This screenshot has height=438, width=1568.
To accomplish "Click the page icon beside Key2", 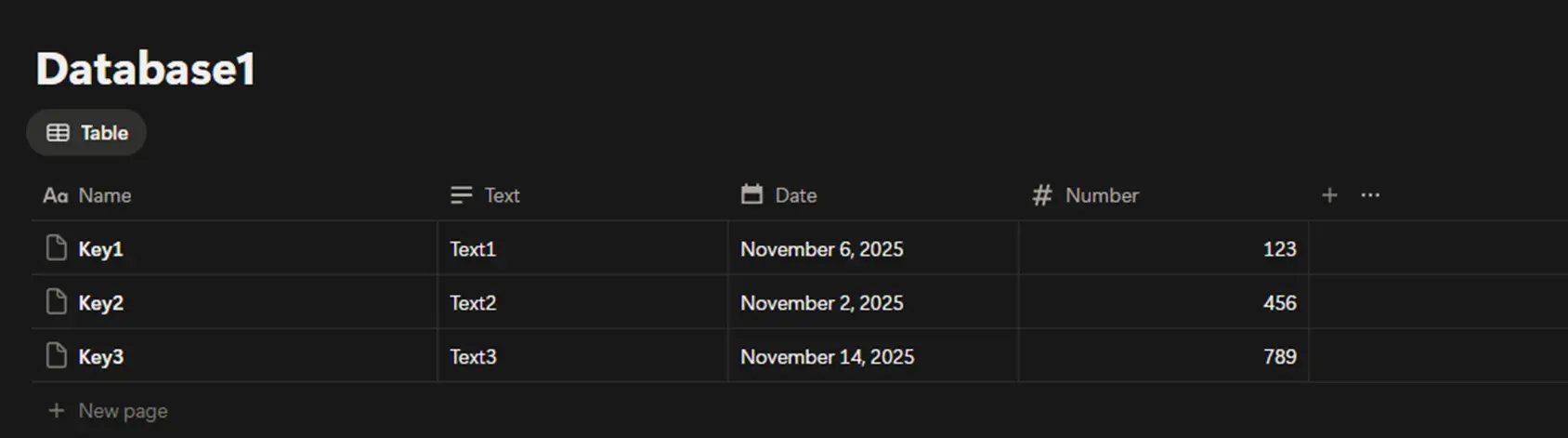I will [57, 302].
